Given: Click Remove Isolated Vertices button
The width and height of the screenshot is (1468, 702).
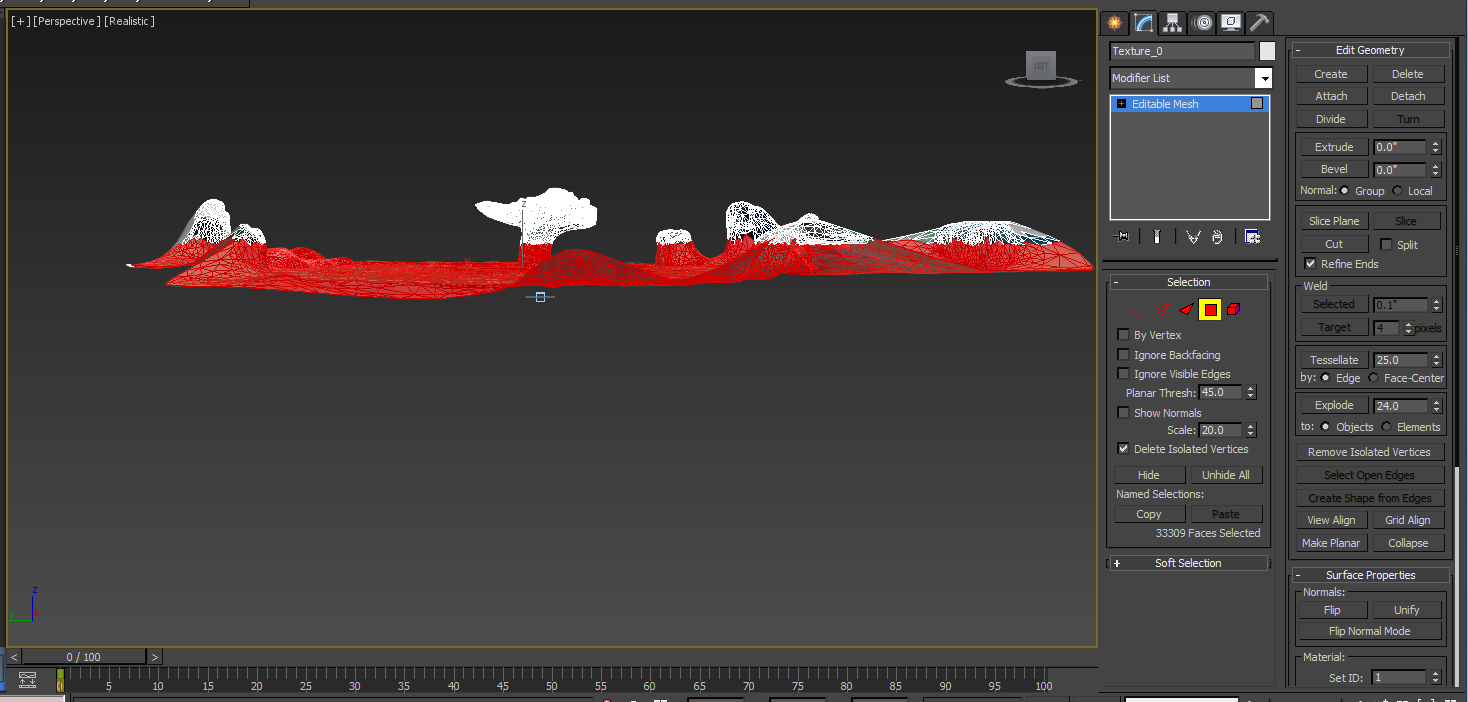Looking at the screenshot, I should click(x=1369, y=452).
